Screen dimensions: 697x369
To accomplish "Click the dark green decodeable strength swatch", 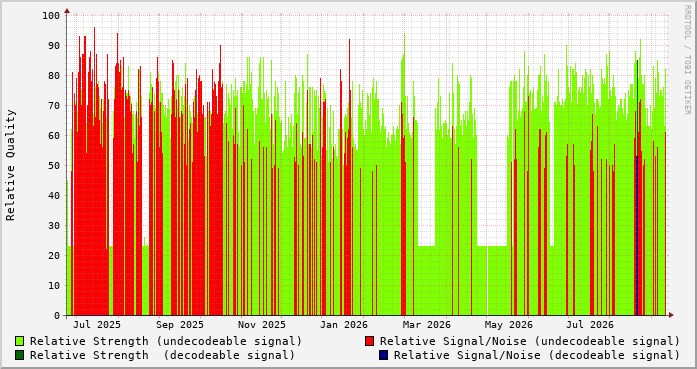I will pos(20,355).
